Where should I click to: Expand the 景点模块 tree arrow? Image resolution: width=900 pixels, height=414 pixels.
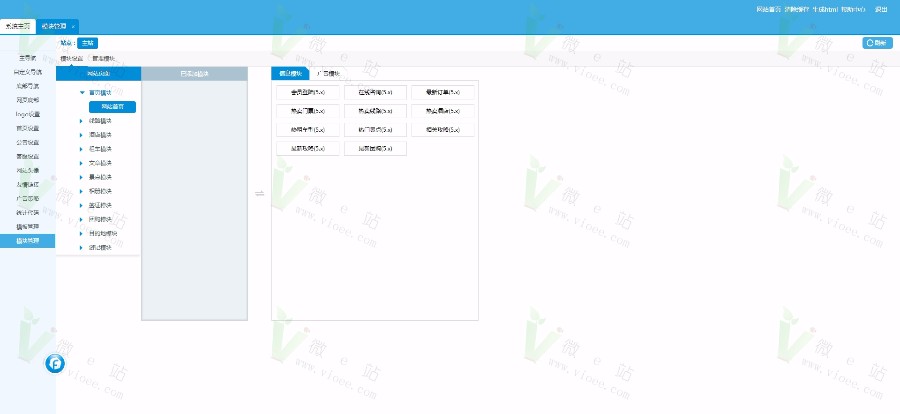pyautogui.click(x=82, y=177)
